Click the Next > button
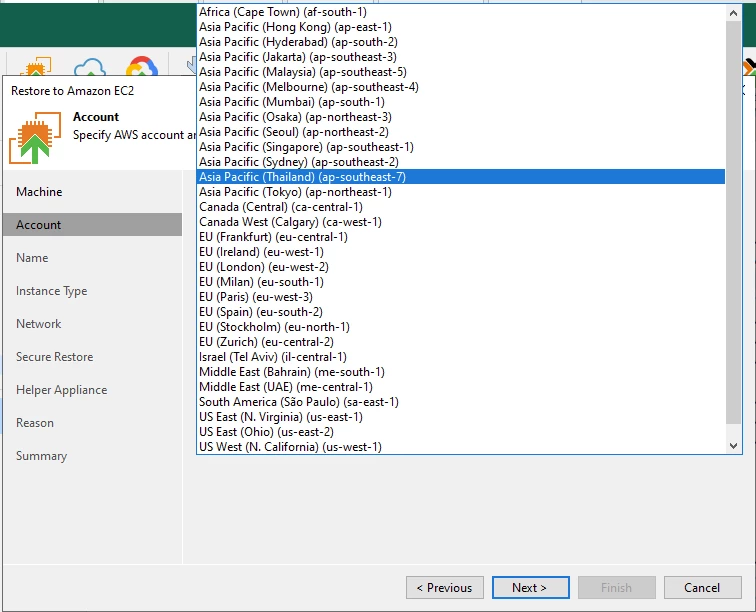Image resolution: width=756 pixels, height=612 pixels. (x=530, y=587)
